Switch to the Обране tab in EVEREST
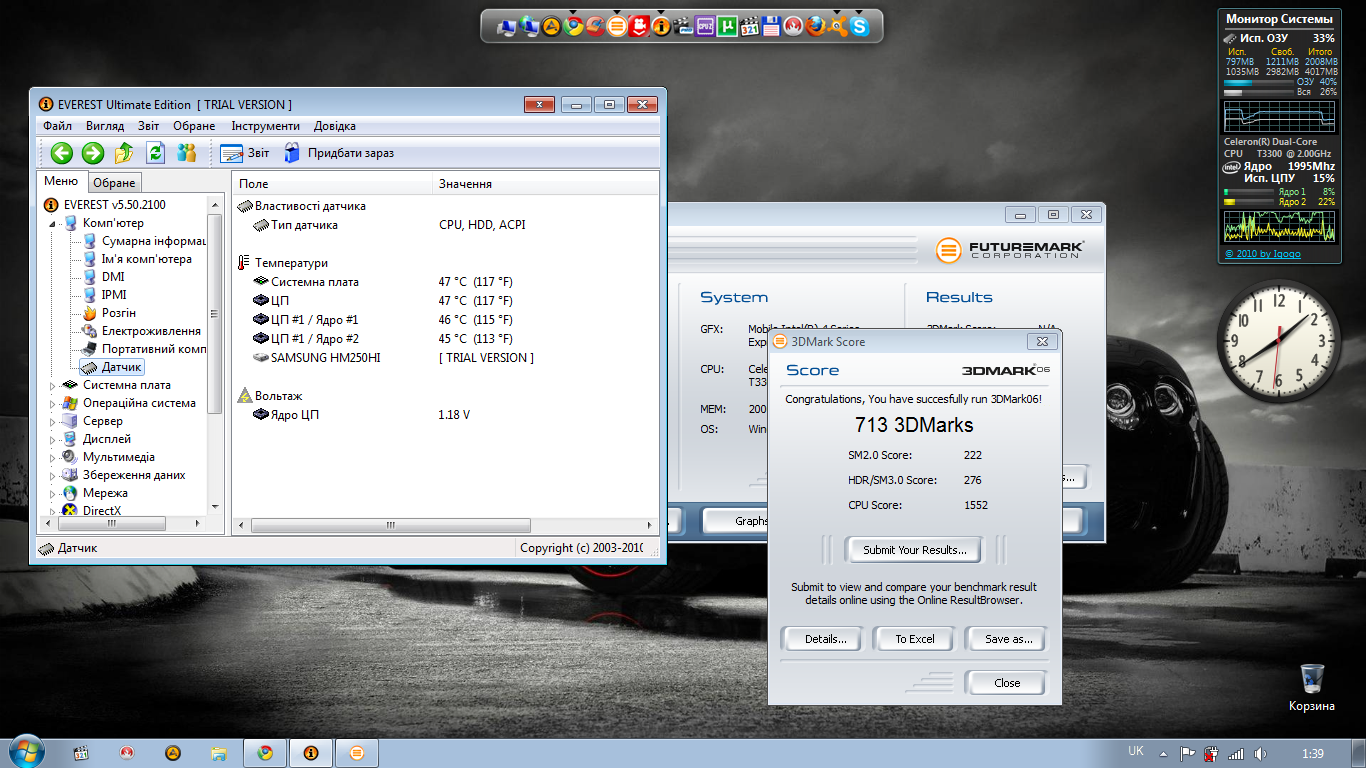This screenshot has width=1366, height=768. [x=114, y=183]
